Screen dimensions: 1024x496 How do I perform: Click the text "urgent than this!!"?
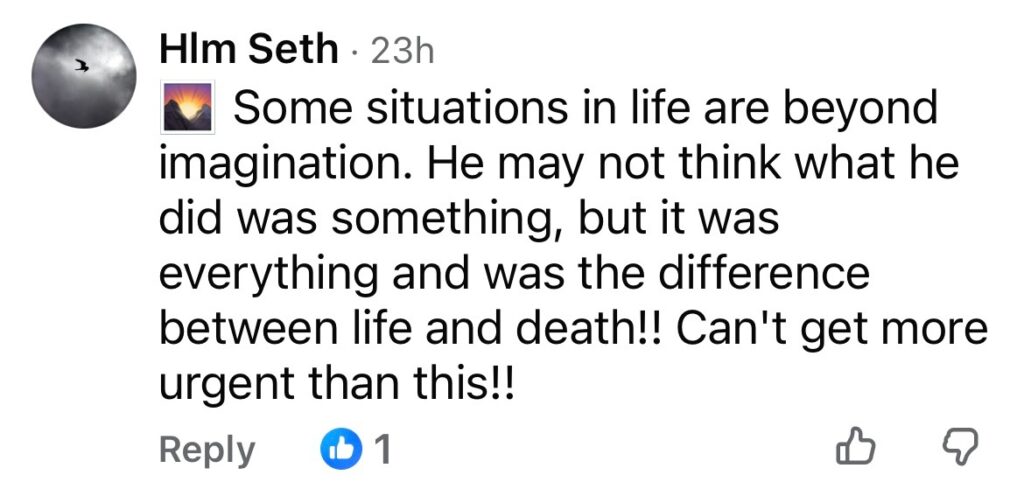336,385
